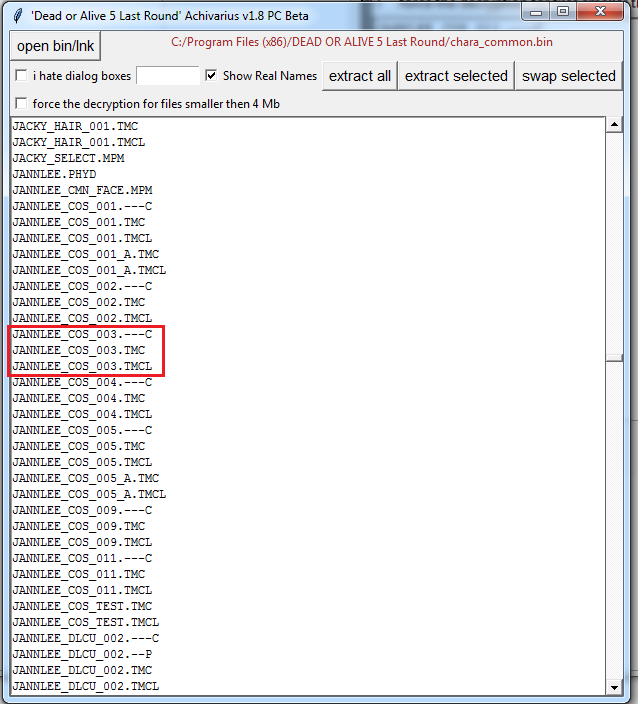638x704 pixels.
Task: Close the Achivarius window
Action: tap(600, 12)
